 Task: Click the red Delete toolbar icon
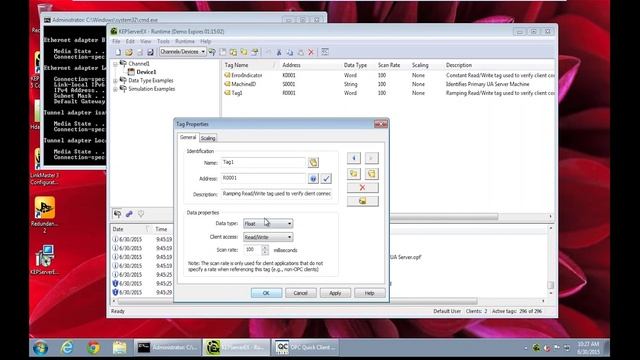click(311, 52)
